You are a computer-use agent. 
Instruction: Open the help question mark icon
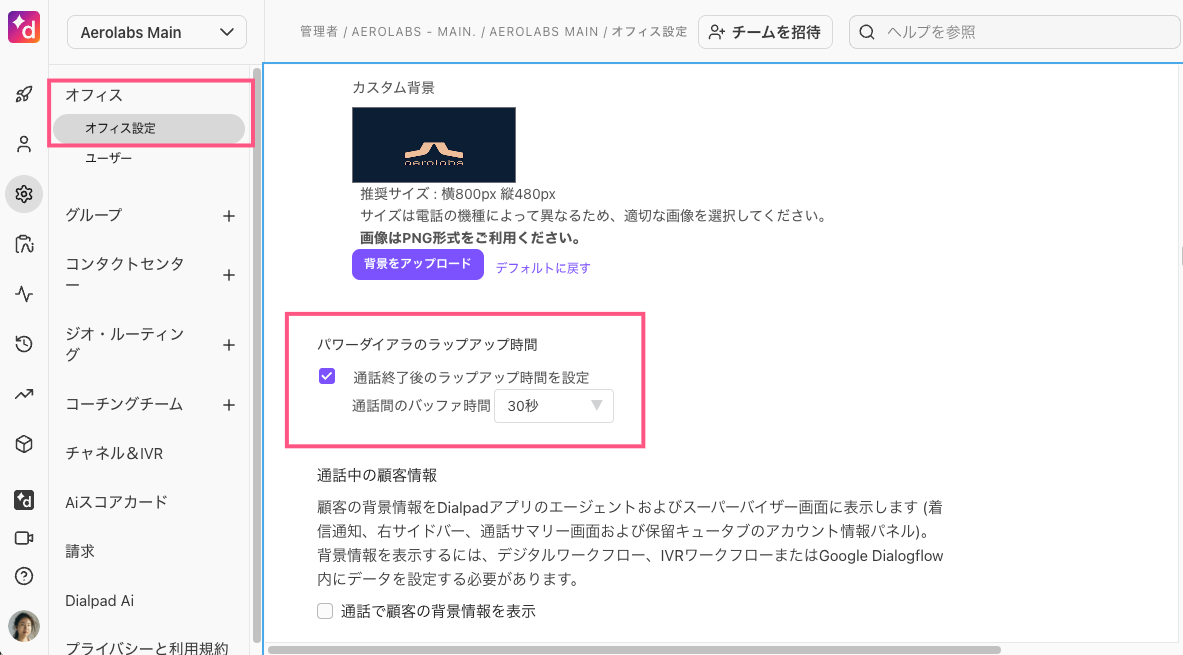point(24,577)
